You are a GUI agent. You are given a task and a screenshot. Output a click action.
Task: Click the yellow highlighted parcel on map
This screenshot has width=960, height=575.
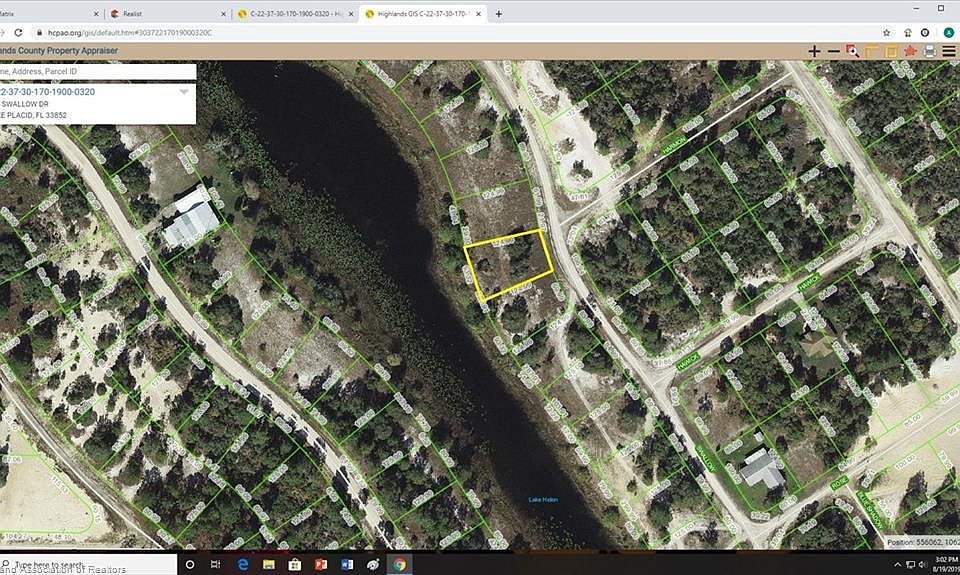(509, 266)
